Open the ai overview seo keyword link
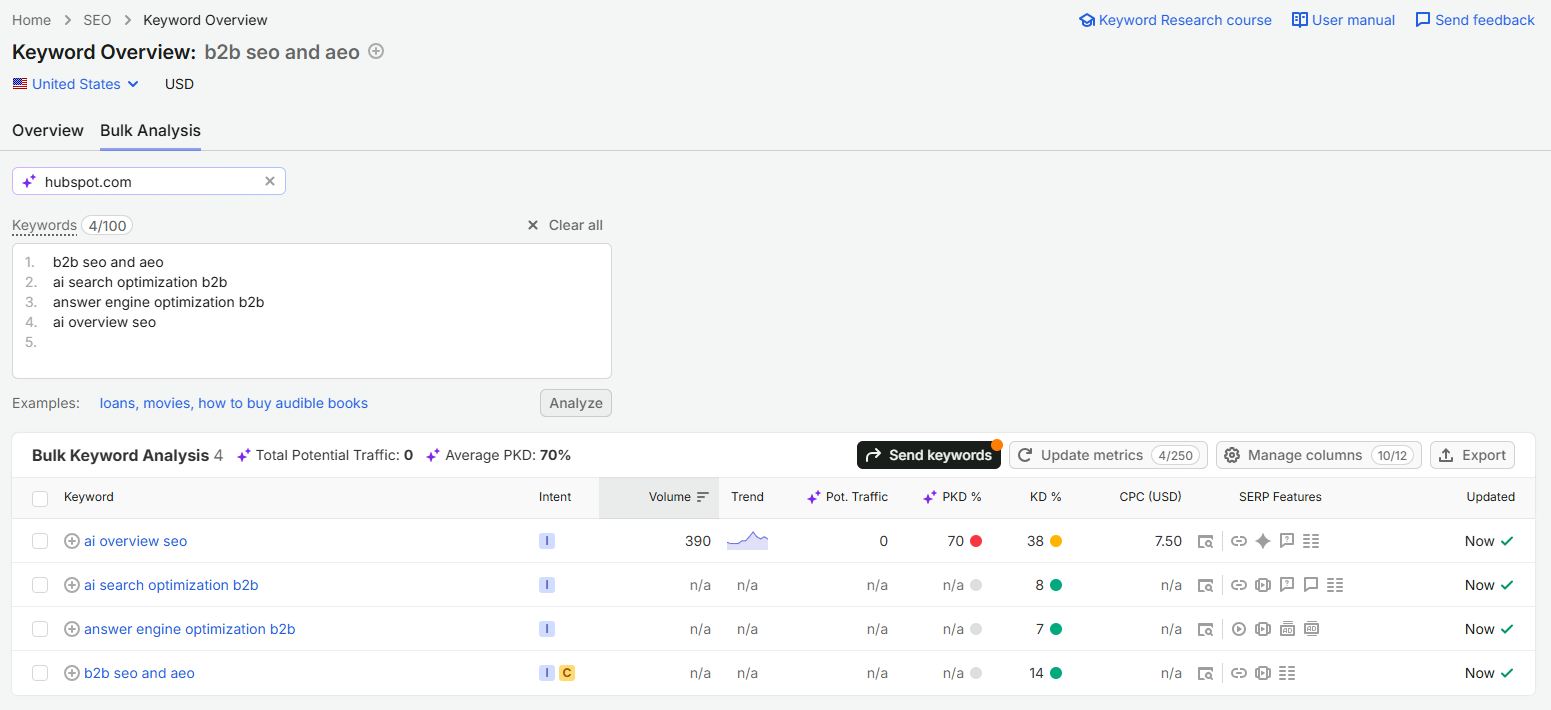This screenshot has width=1551, height=710. 136,541
